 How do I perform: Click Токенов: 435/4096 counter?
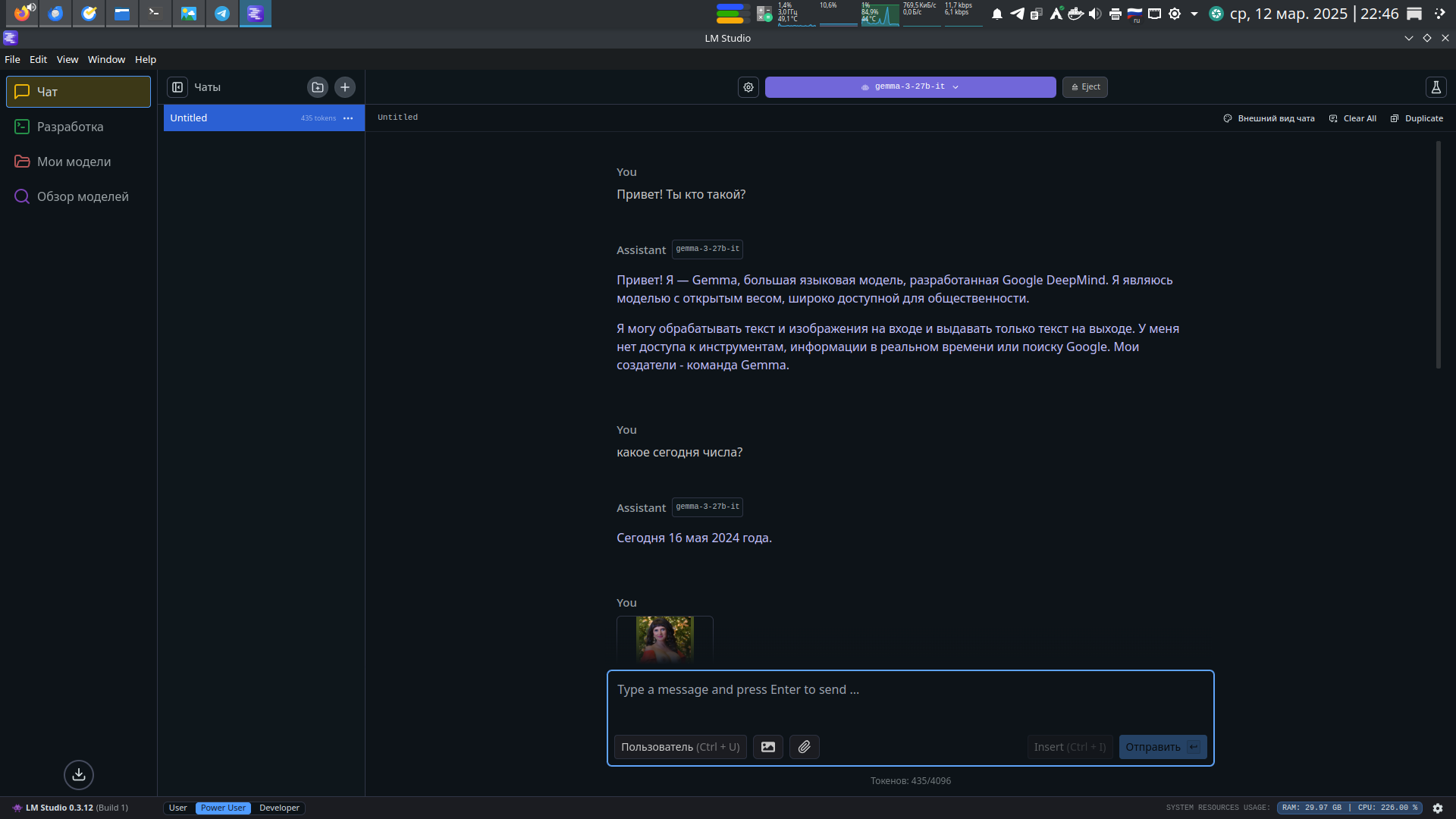tap(911, 781)
